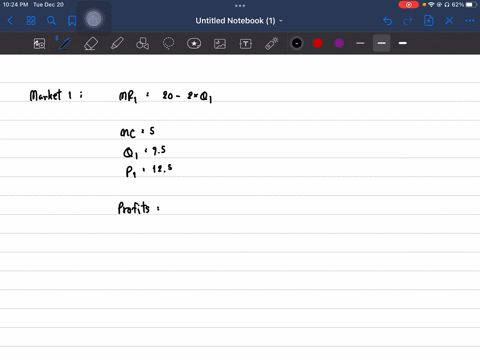Select the Text box tool

pos(246,44)
